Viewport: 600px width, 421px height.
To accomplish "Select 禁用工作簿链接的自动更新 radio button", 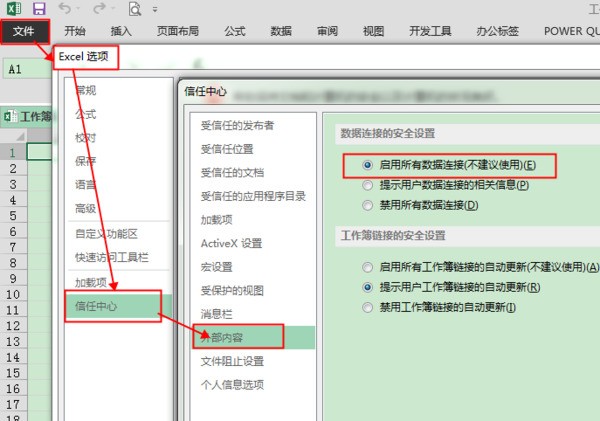I will click(x=367, y=307).
